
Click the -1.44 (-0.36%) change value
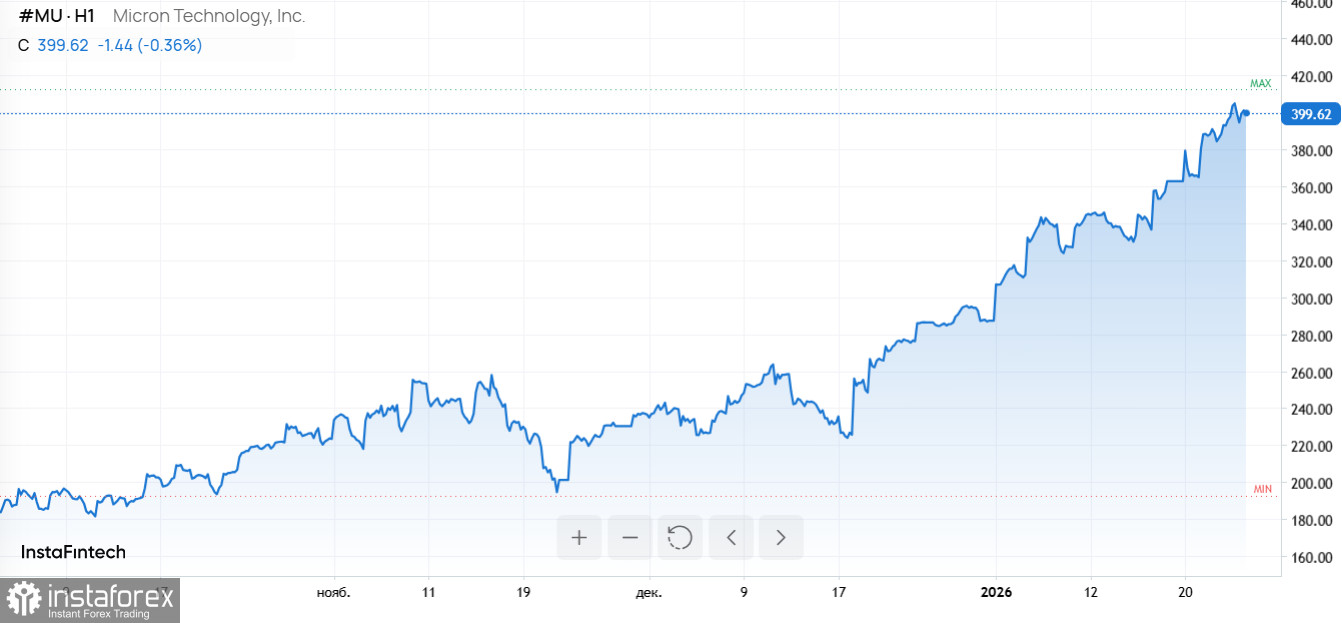149,45
